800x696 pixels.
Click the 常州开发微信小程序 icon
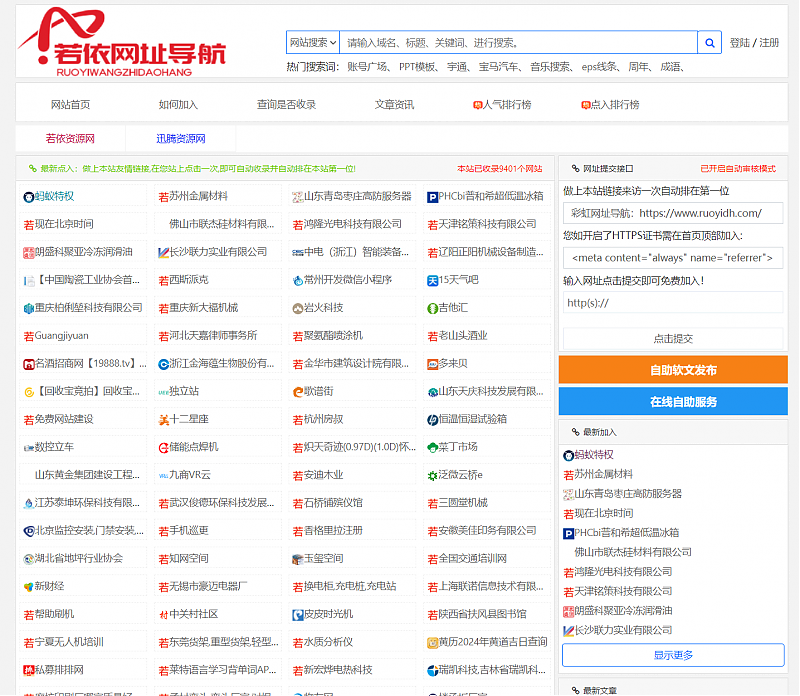coord(297,281)
